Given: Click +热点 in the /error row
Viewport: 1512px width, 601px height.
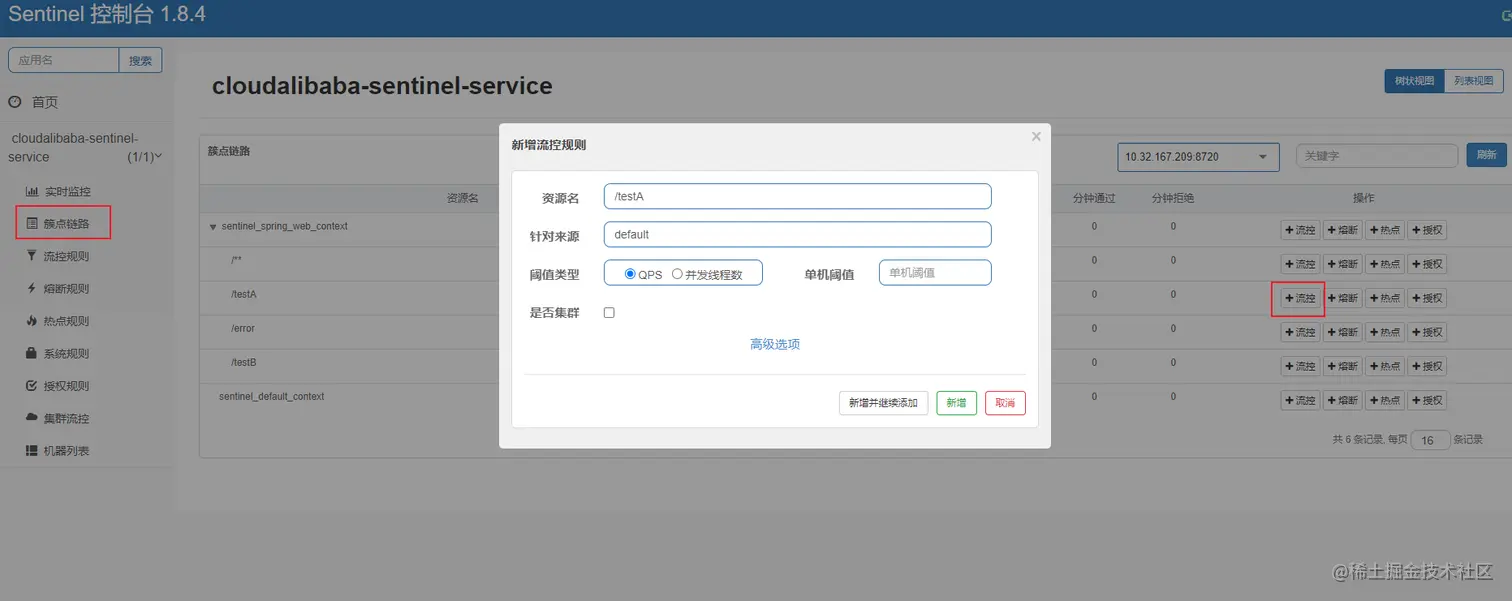Looking at the screenshot, I should point(1385,332).
